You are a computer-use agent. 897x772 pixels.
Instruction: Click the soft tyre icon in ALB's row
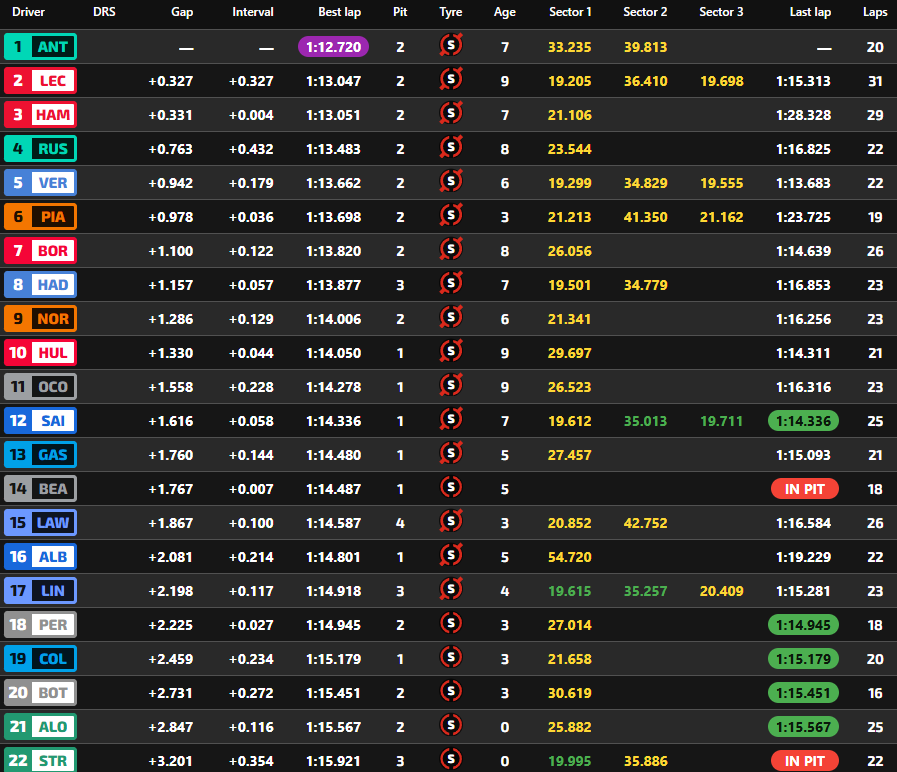coord(451,555)
